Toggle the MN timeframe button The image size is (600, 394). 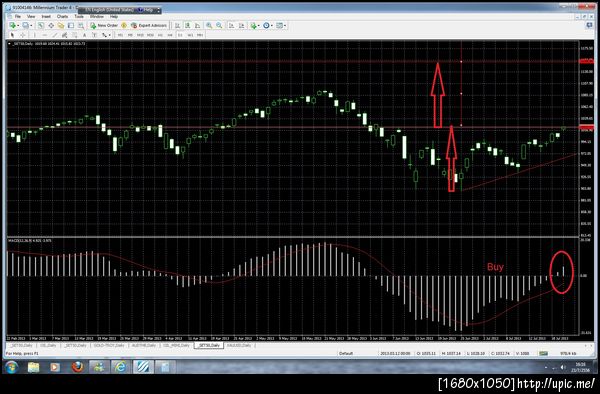200,35
